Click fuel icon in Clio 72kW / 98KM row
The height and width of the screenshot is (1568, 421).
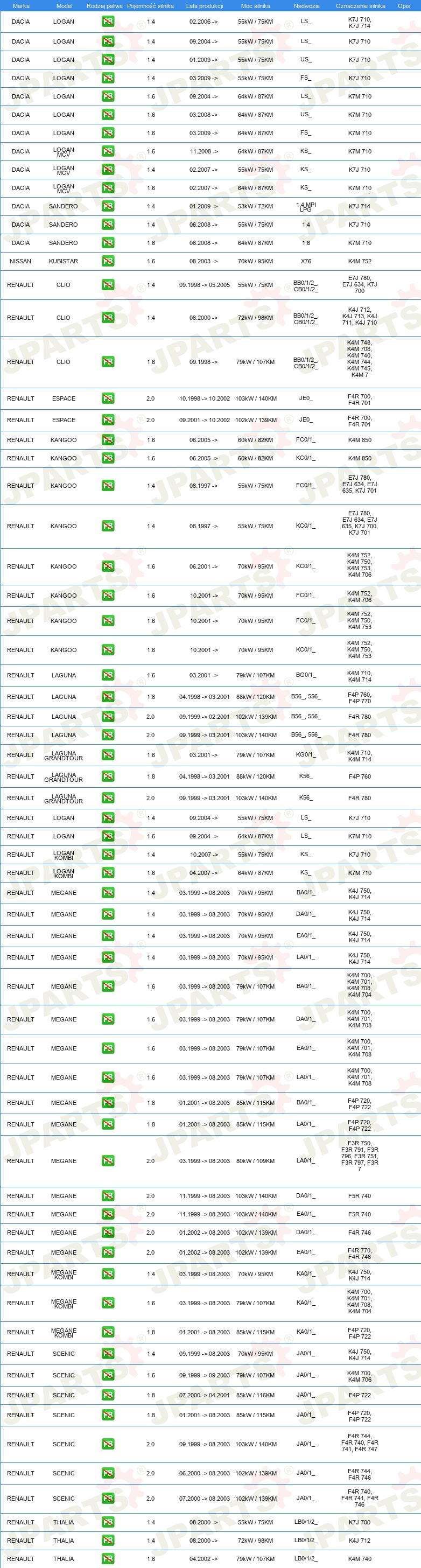pyautogui.click(x=108, y=318)
